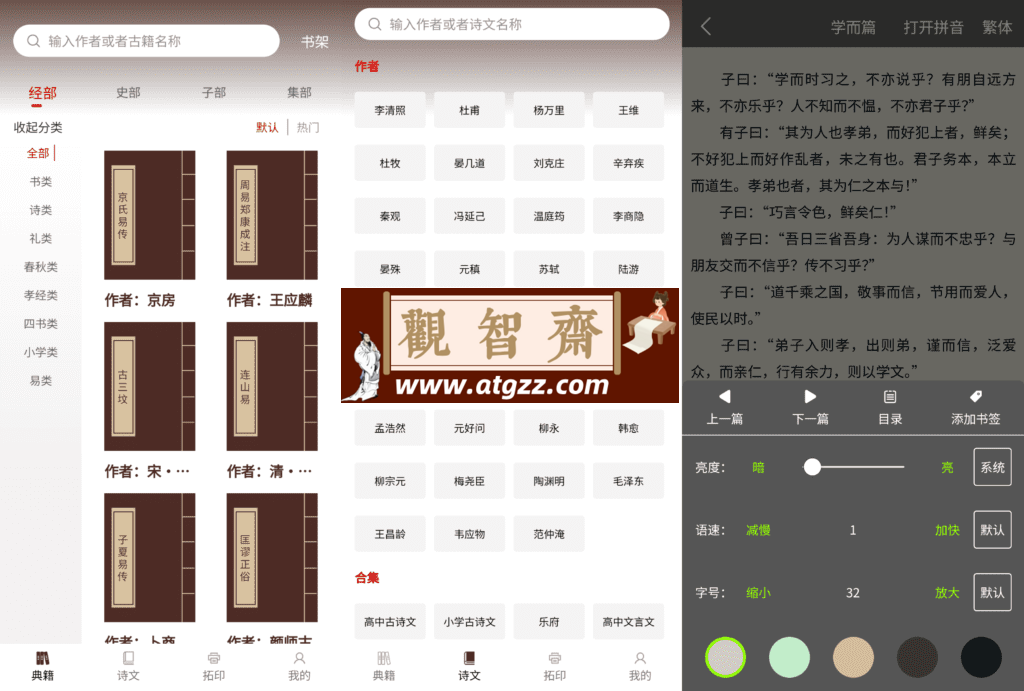Open the 书架 bookshelf link

(315, 42)
